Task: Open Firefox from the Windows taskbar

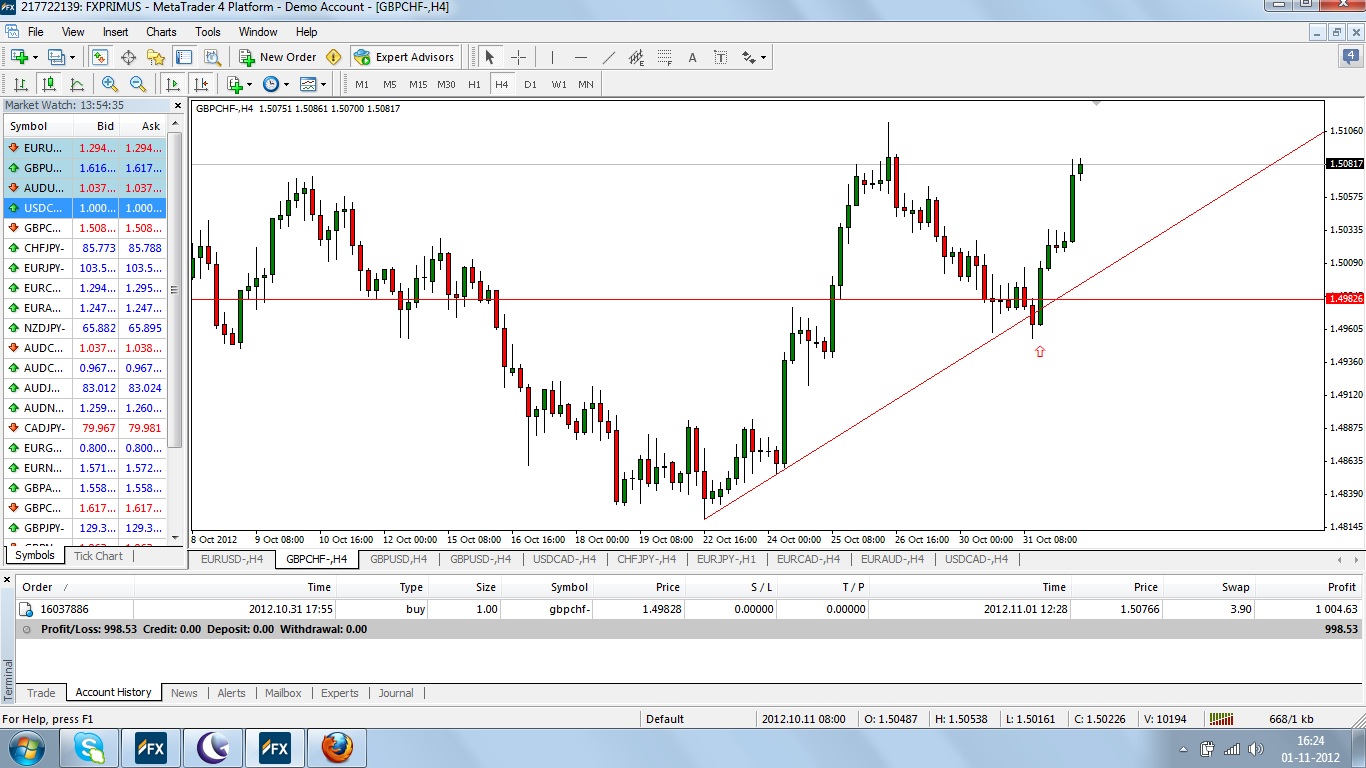Action: [x=337, y=747]
